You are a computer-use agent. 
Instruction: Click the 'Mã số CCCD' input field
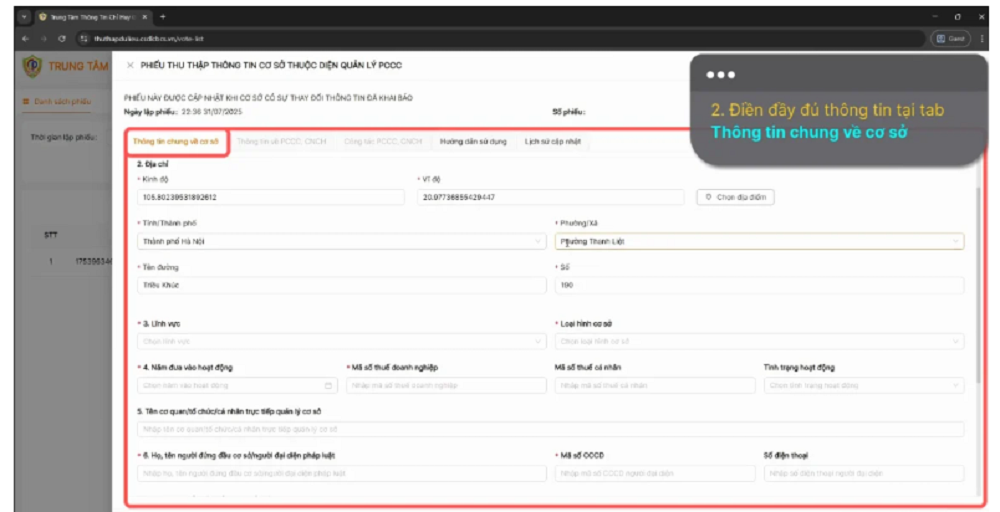(x=655, y=473)
